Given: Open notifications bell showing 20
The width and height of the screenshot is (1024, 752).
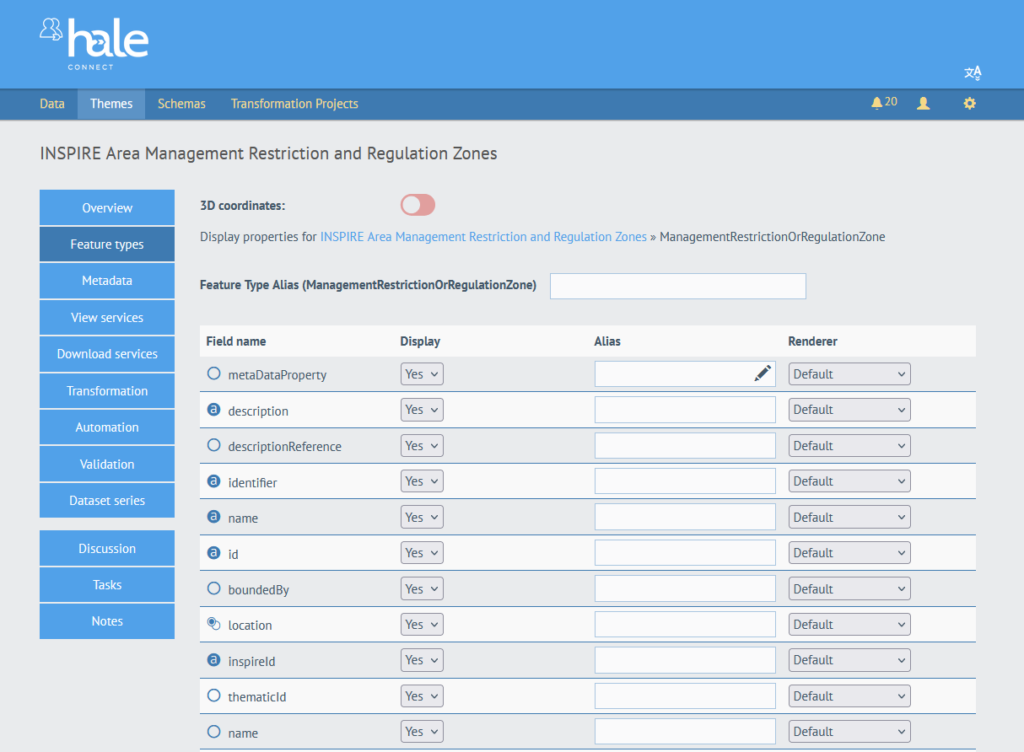Looking at the screenshot, I should pos(883,103).
